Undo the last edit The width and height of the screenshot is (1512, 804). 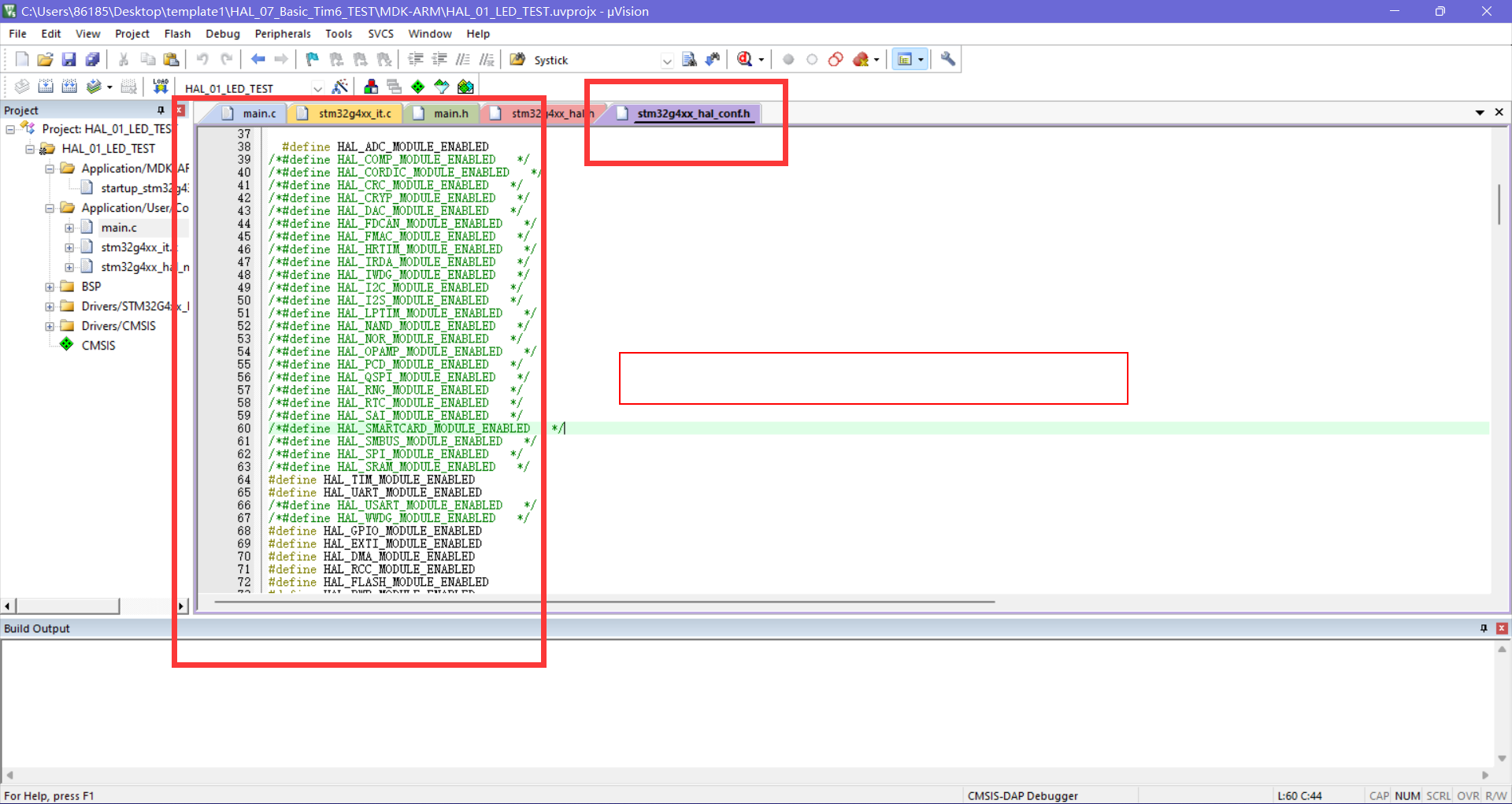[x=202, y=59]
